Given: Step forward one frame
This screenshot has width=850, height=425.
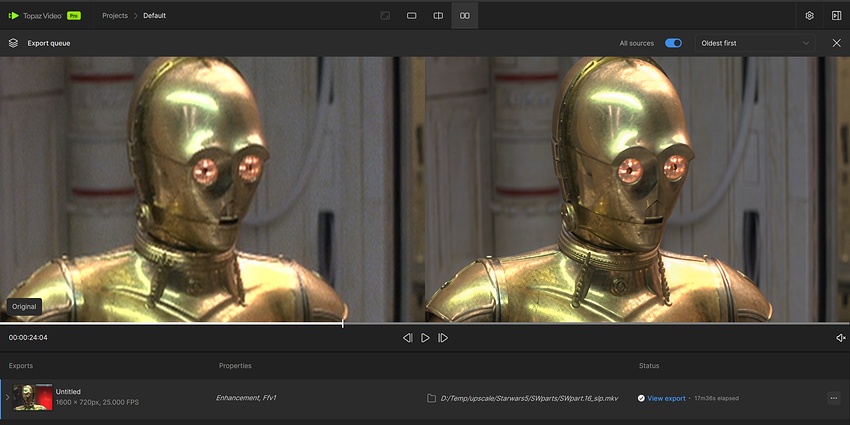Looking at the screenshot, I should coord(443,338).
